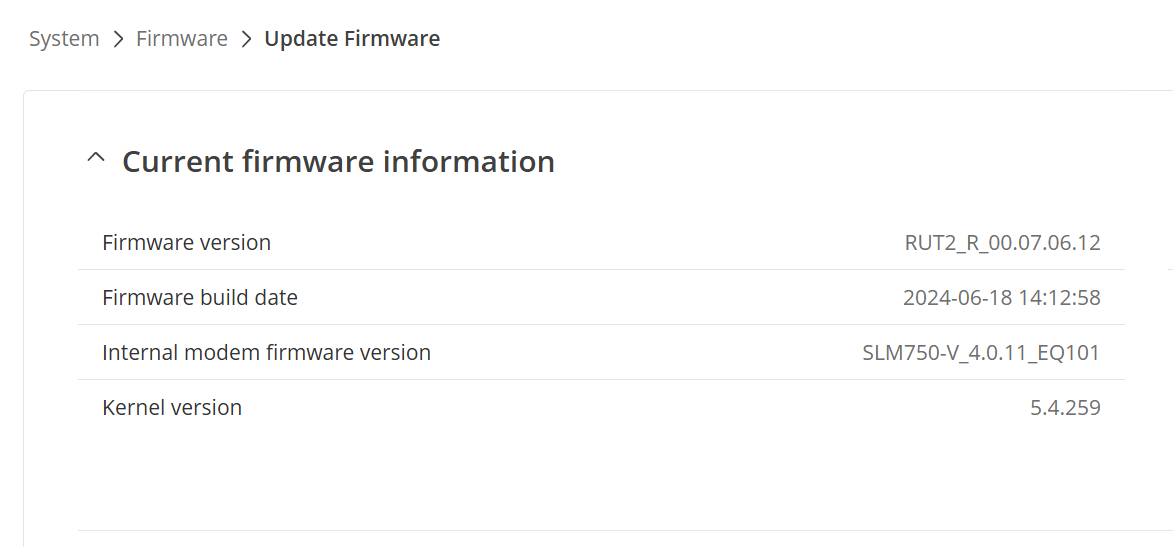Click divider line beneath Firmware build date row
This screenshot has width=1173, height=547.
[600, 325]
